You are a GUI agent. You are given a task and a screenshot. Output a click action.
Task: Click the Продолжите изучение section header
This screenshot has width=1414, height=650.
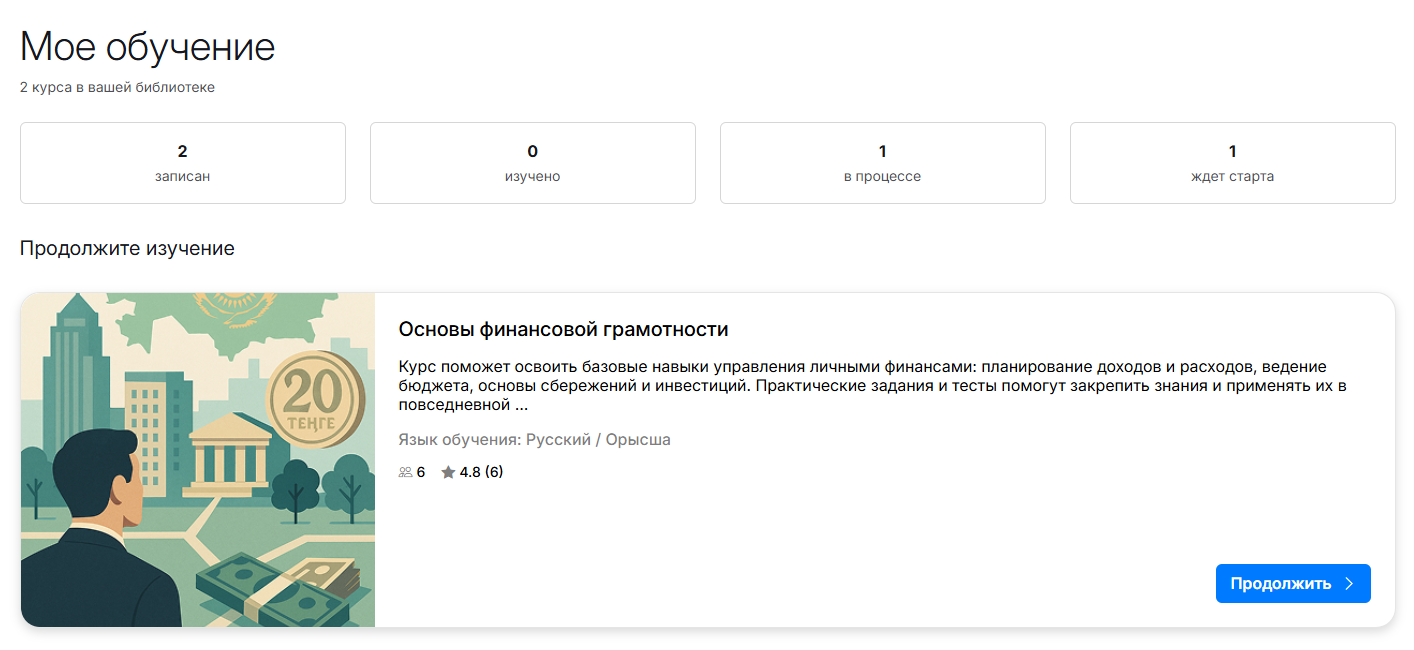pos(125,248)
